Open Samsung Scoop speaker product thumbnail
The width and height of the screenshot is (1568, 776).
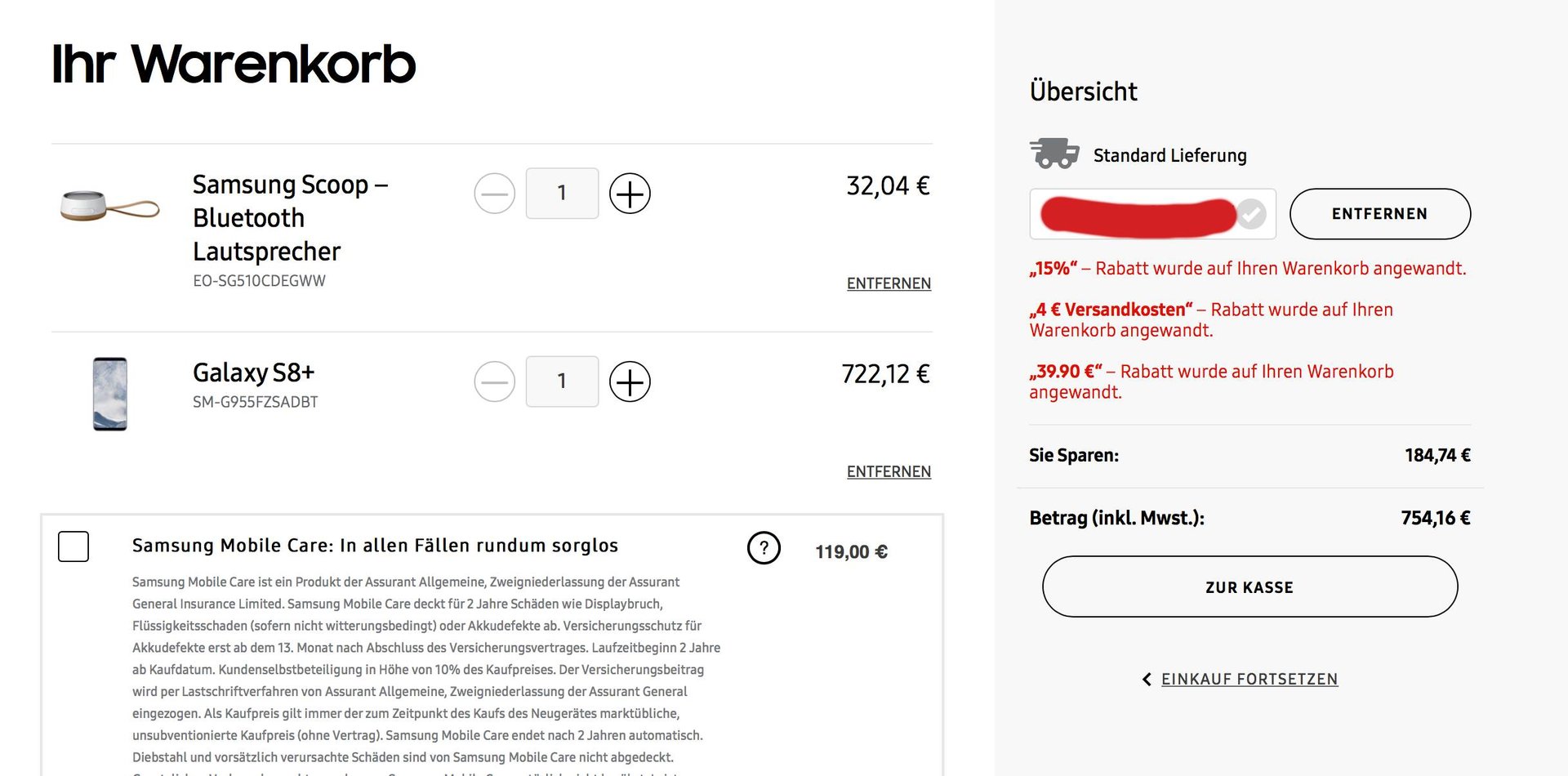(109, 206)
